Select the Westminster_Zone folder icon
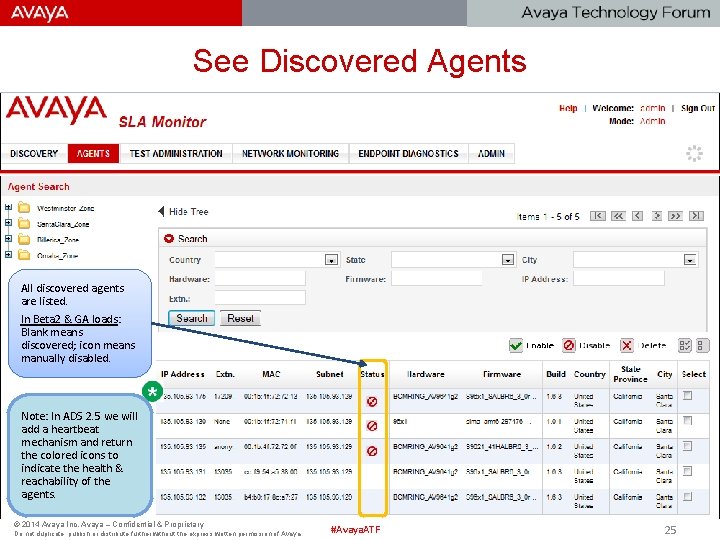 [x=24, y=208]
